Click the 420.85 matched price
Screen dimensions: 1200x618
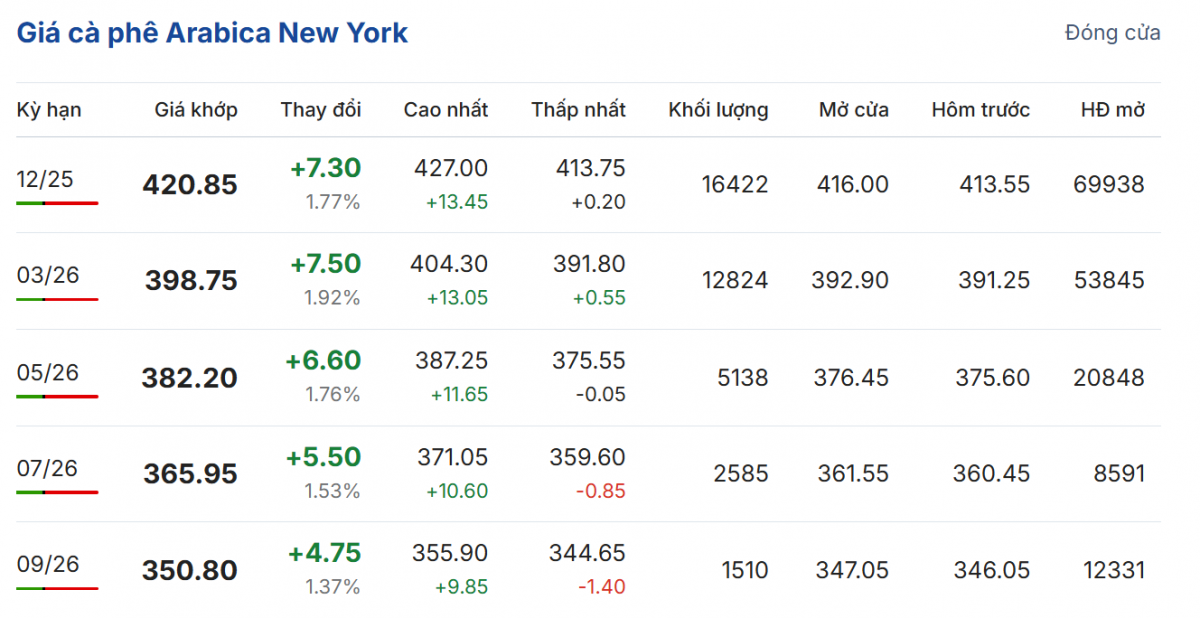coord(190,185)
